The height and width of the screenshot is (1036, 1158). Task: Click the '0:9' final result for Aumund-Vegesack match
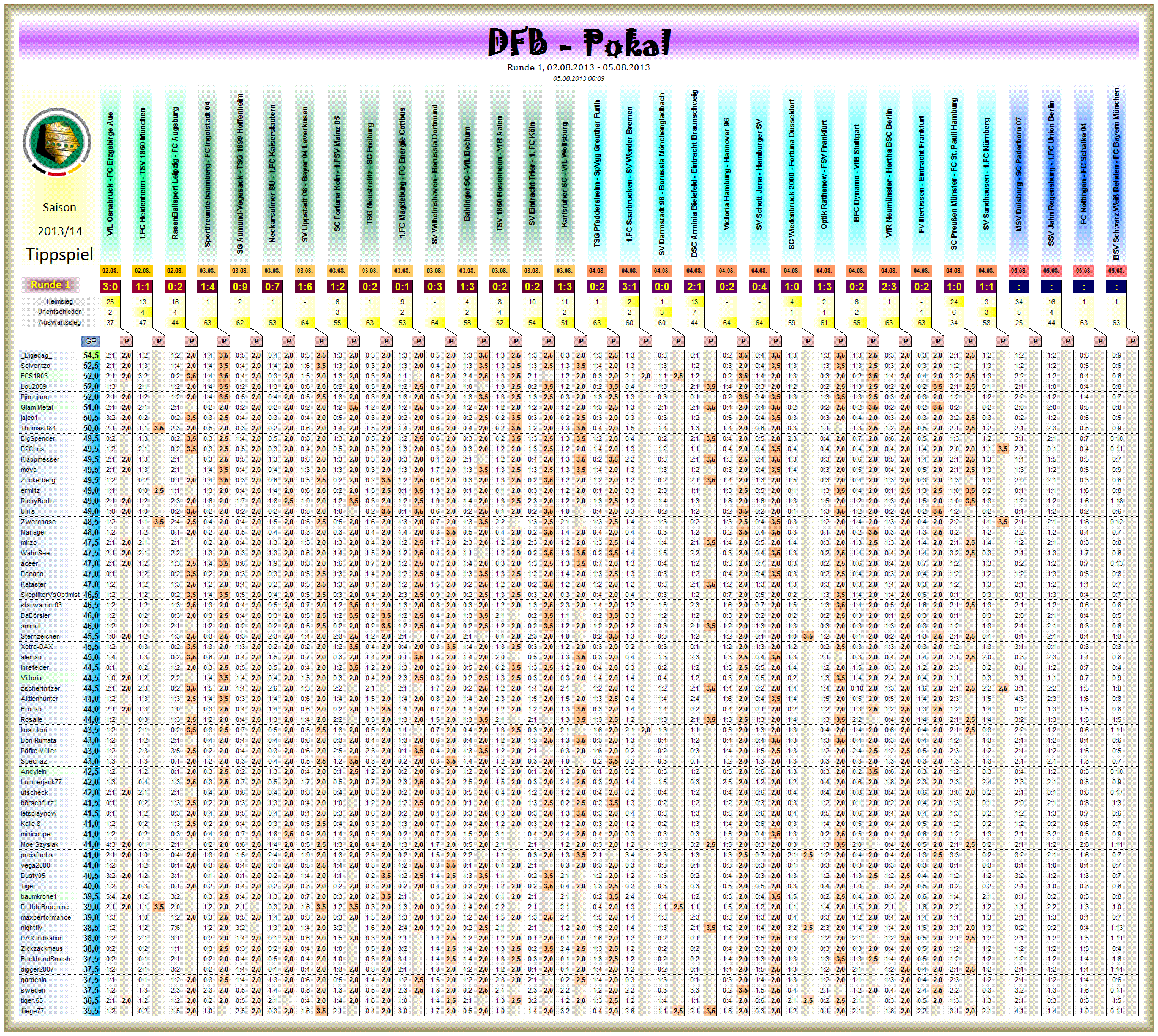[240, 286]
